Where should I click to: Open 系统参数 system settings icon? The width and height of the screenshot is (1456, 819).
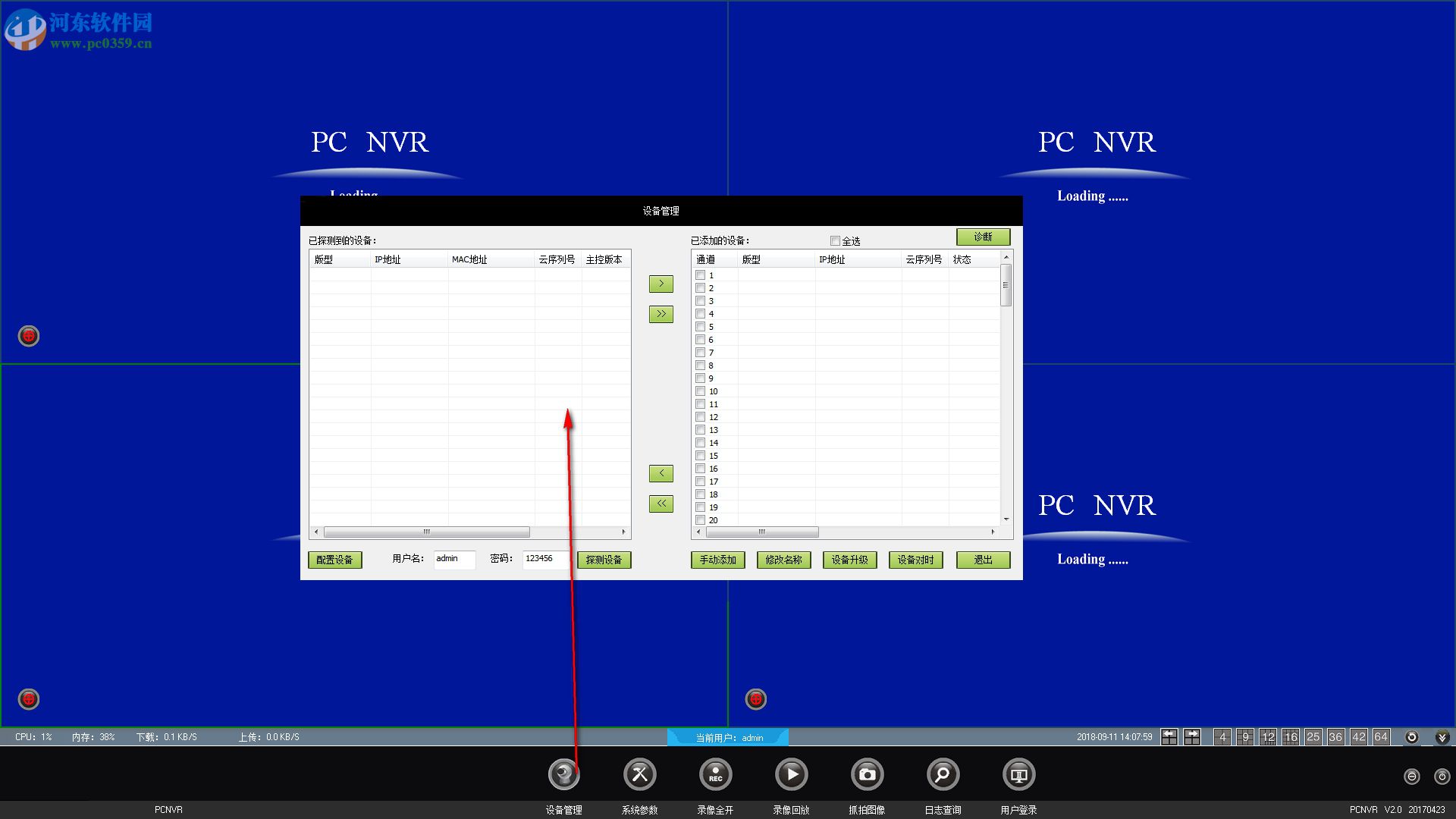(639, 774)
